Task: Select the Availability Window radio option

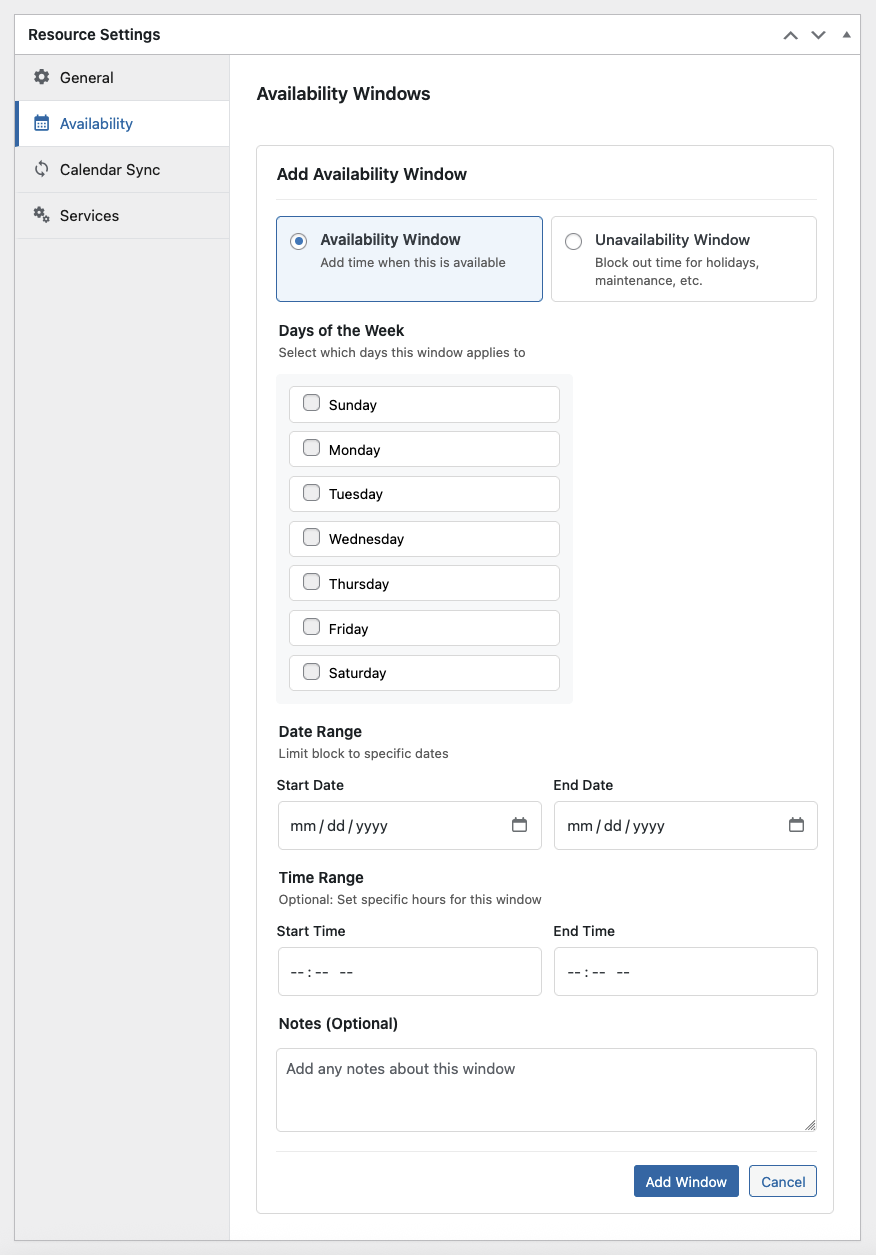Action: pyautogui.click(x=298, y=241)
